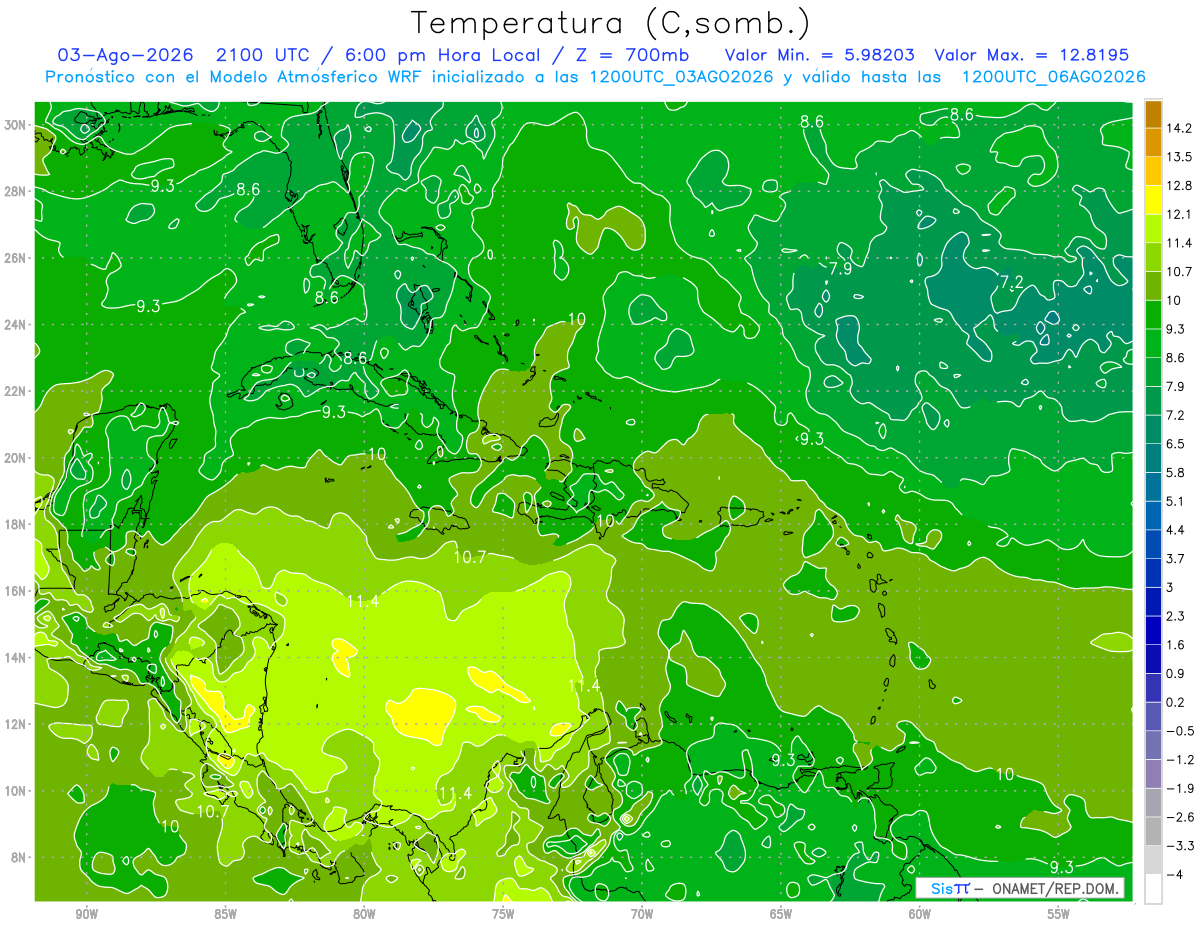Click the 75W longitude axis label

503,914
